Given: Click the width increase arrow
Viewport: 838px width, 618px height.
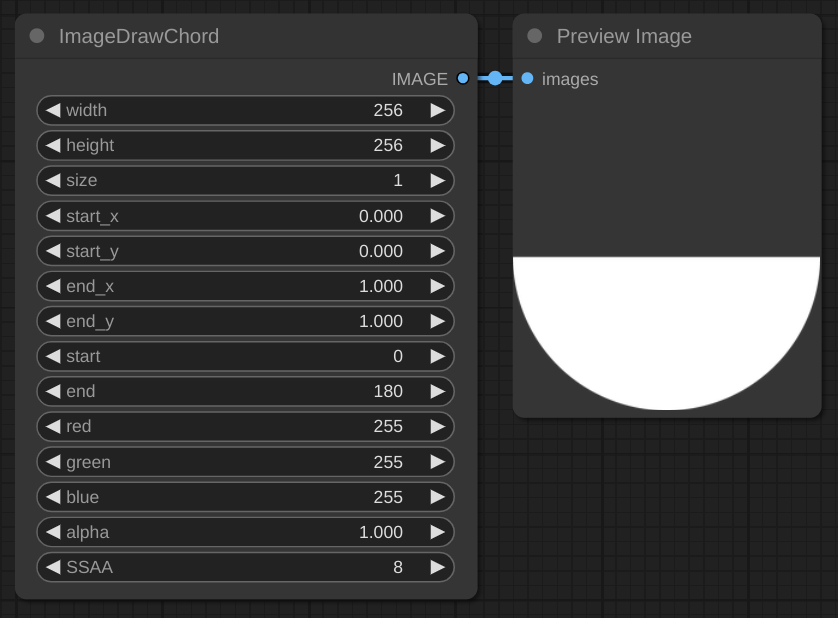Looking at the screenshot, I should (437, 110).
